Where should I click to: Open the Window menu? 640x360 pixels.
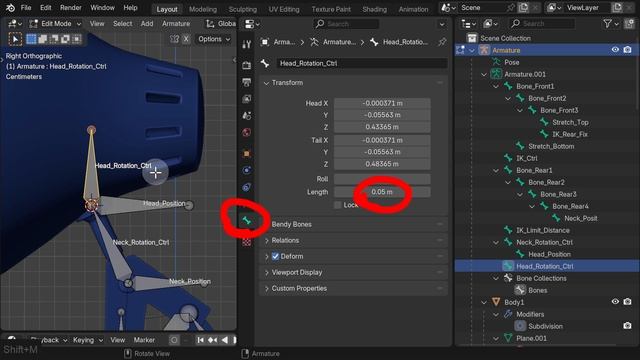[102, 8]
